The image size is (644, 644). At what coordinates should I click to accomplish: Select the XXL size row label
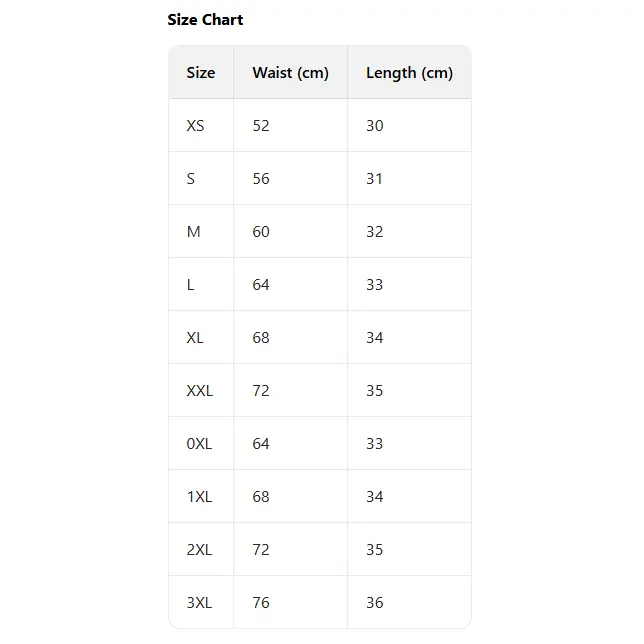click(199, 390)
